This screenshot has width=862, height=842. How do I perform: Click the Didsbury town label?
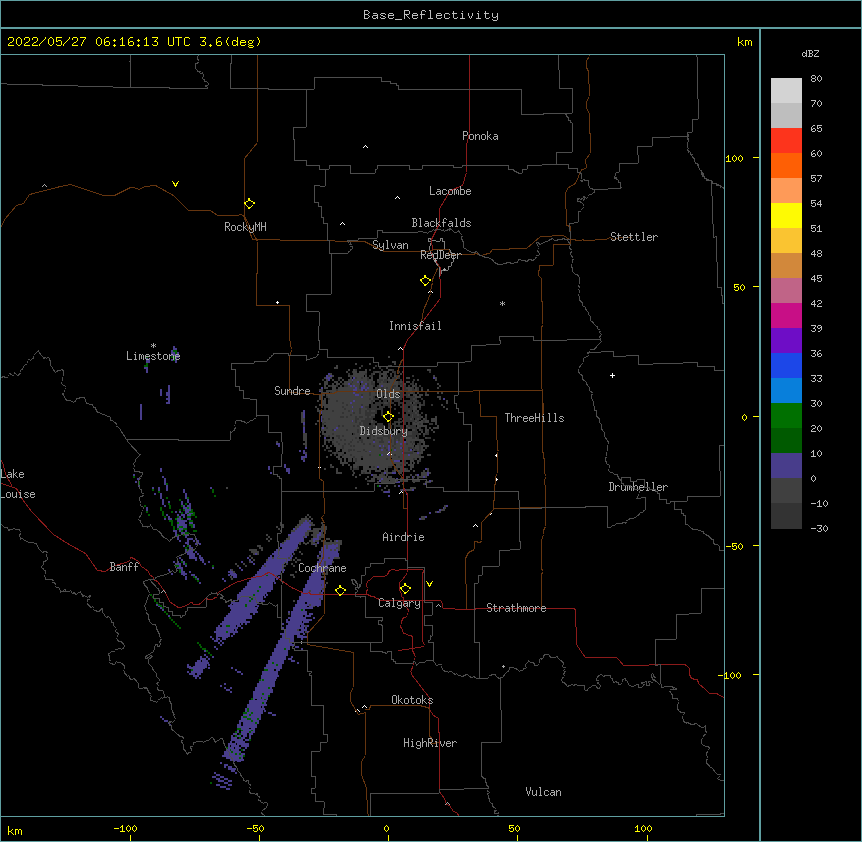384,431
